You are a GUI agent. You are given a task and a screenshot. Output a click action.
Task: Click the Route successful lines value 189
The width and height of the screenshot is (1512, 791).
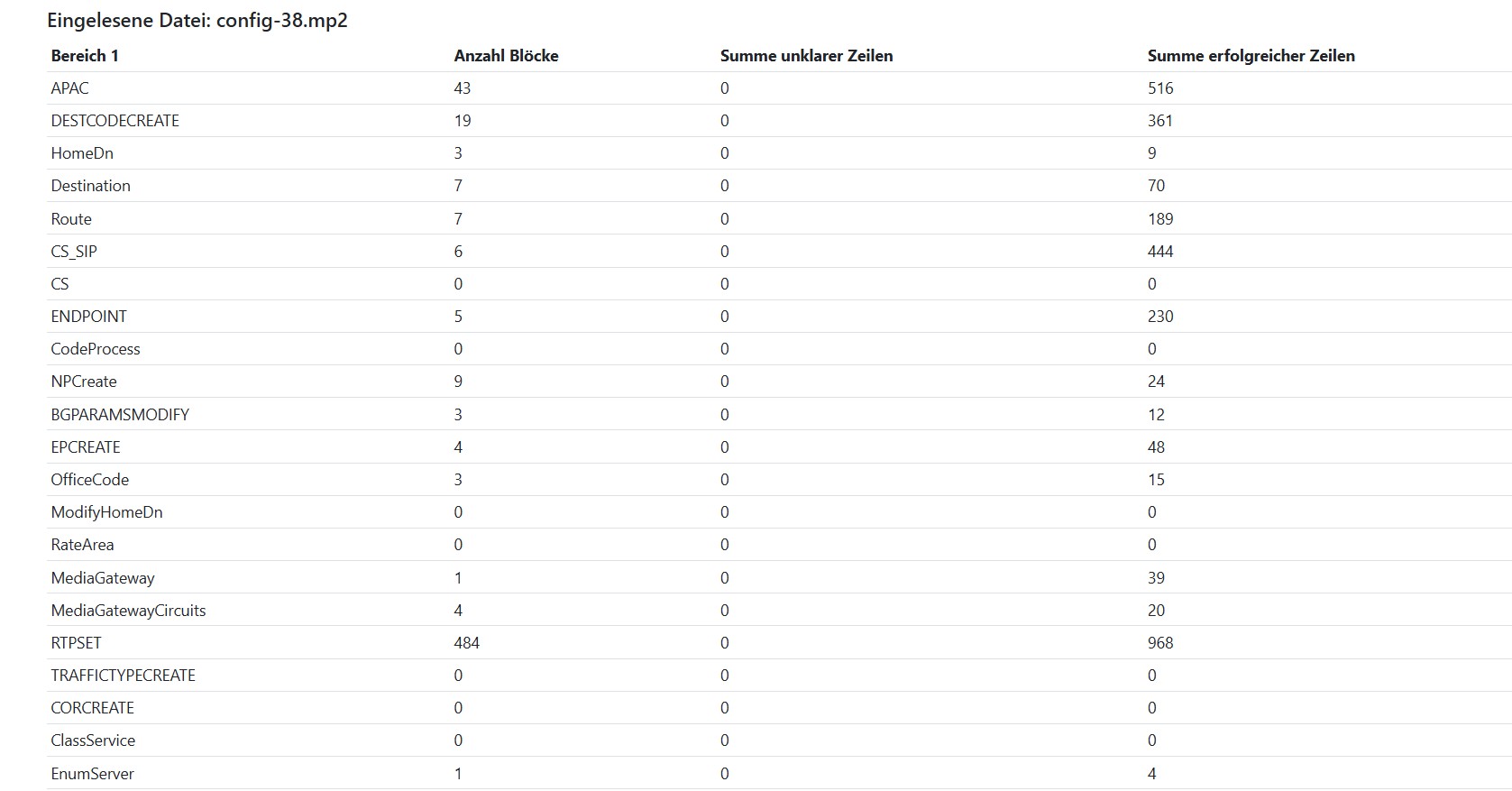[1160, 219]
